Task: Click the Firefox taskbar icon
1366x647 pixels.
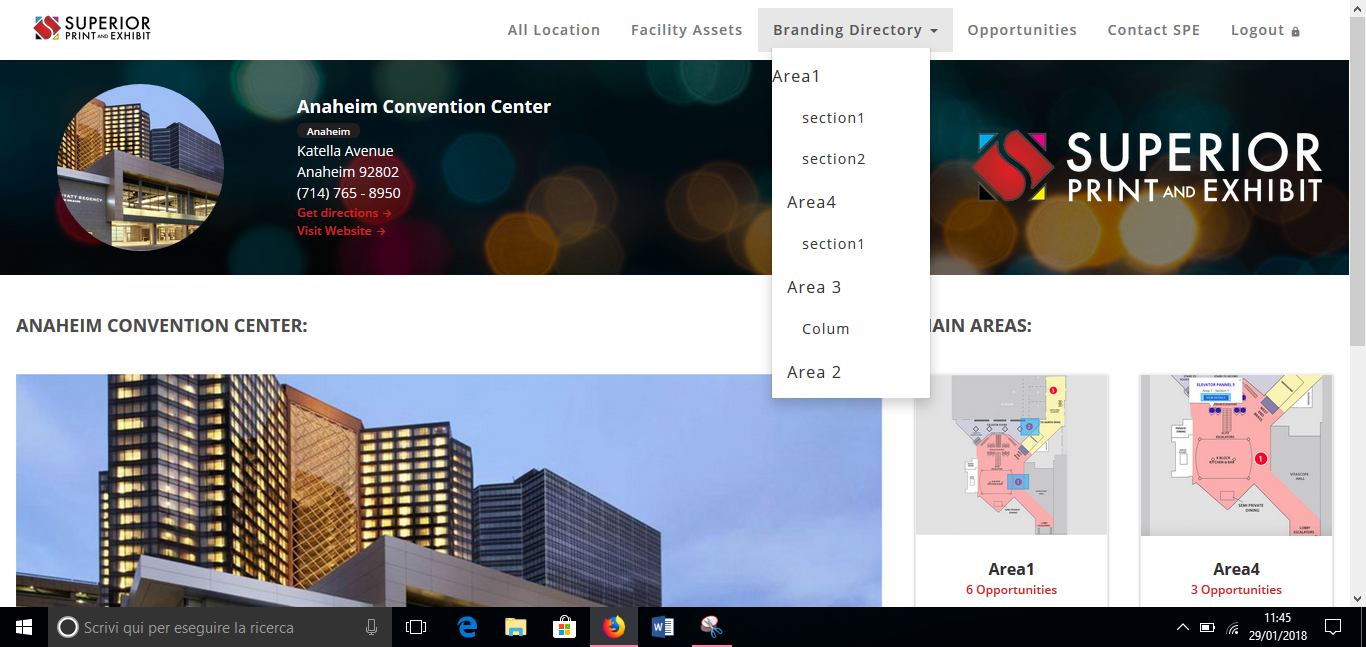Action: tap(613, 627)
